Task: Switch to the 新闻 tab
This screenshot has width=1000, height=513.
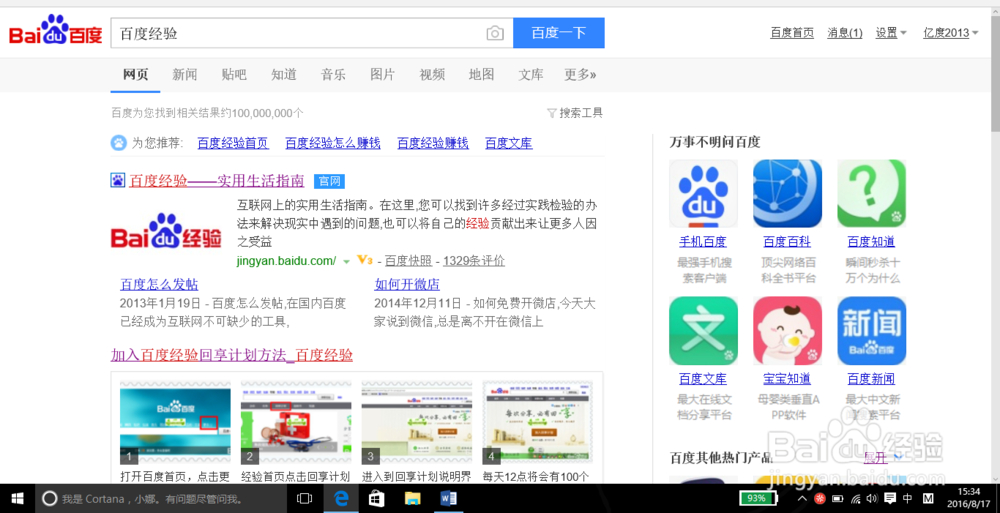Action: (184, 75)
